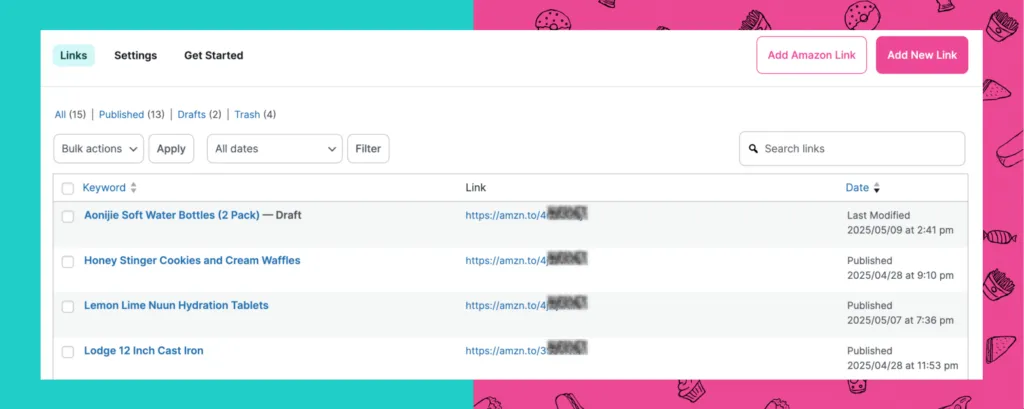The image size is (1024, 409).
Task: Go to the Get Started tab
Action: click(214, 56)
